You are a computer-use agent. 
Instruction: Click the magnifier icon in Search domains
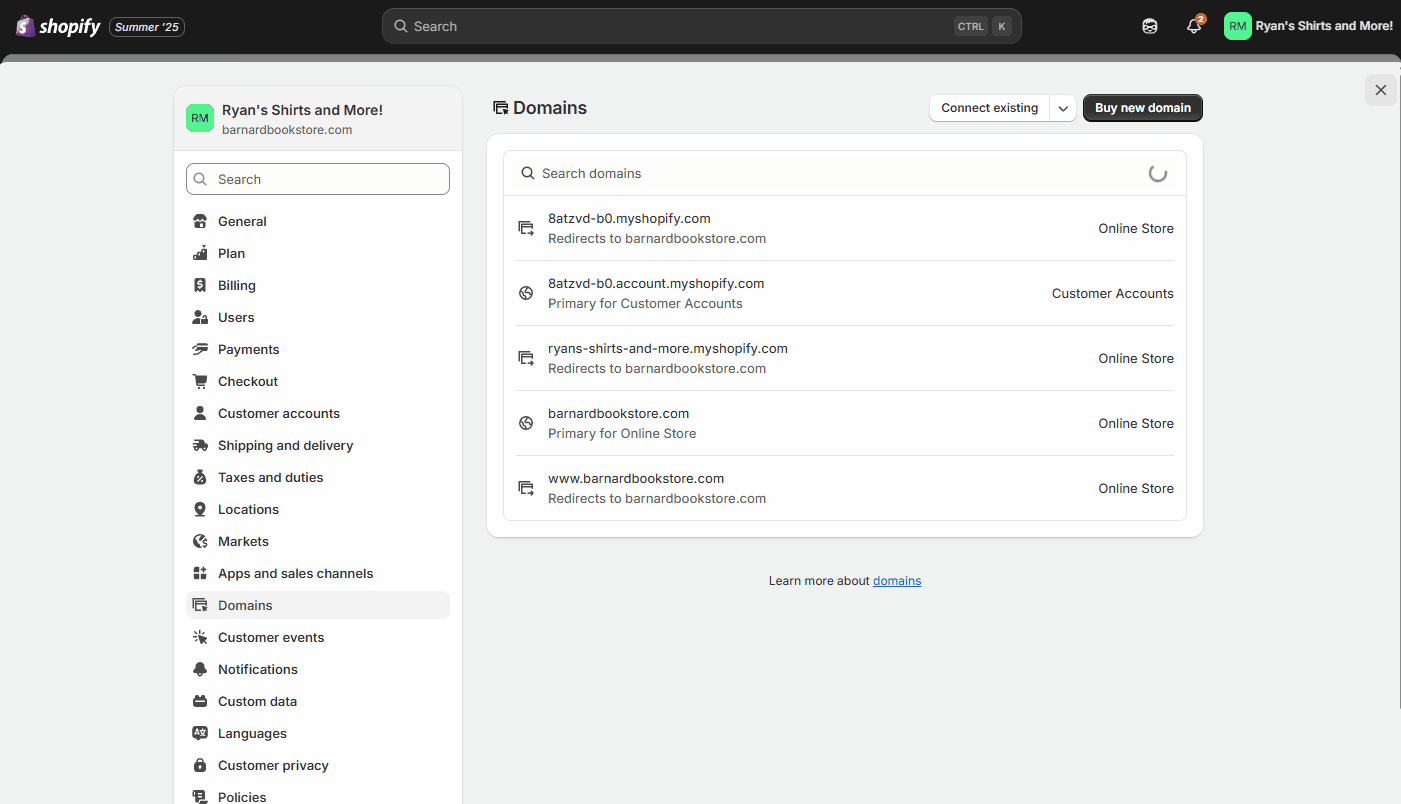point(528,173)
